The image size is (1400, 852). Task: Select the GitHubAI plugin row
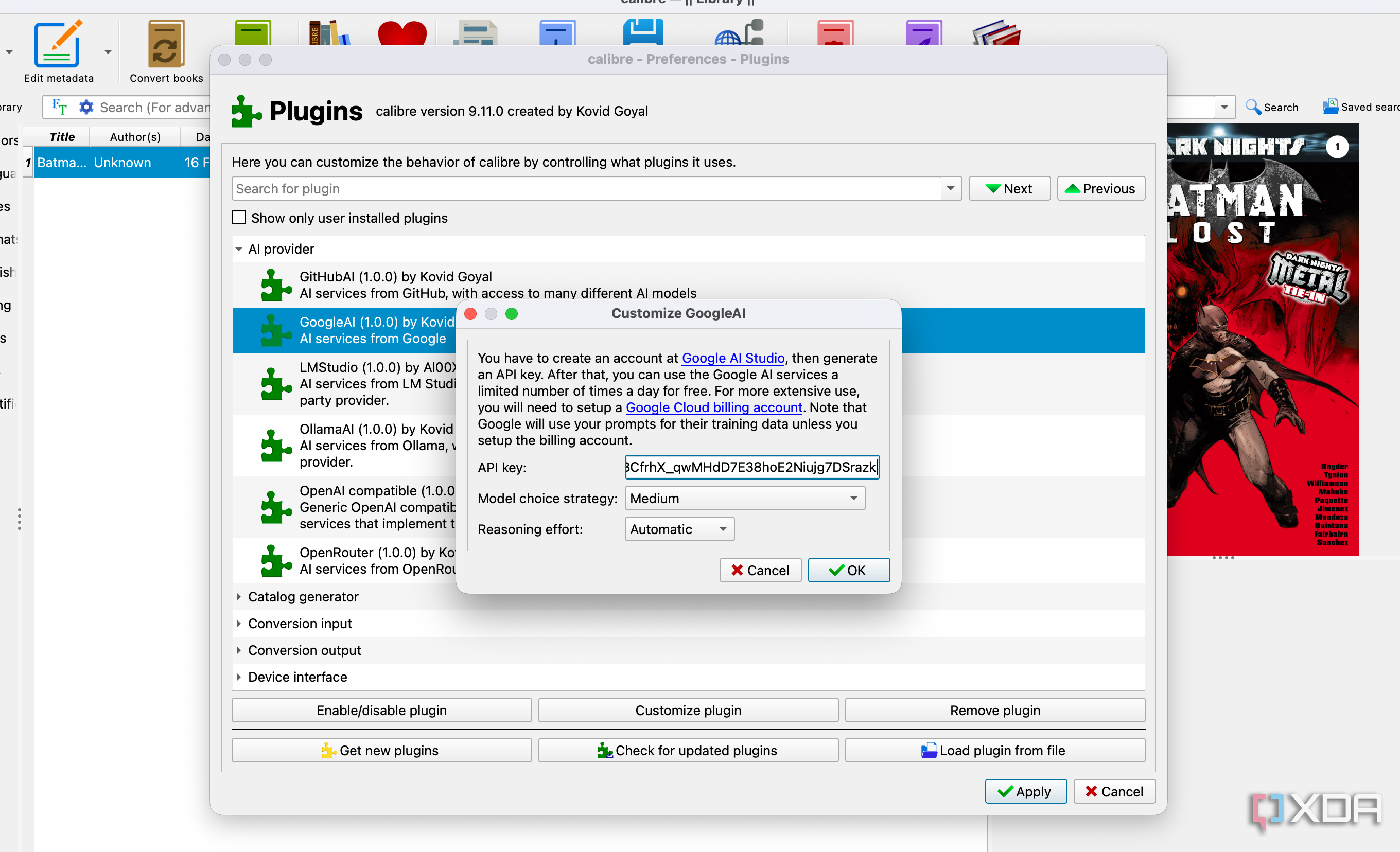point(688,285)
